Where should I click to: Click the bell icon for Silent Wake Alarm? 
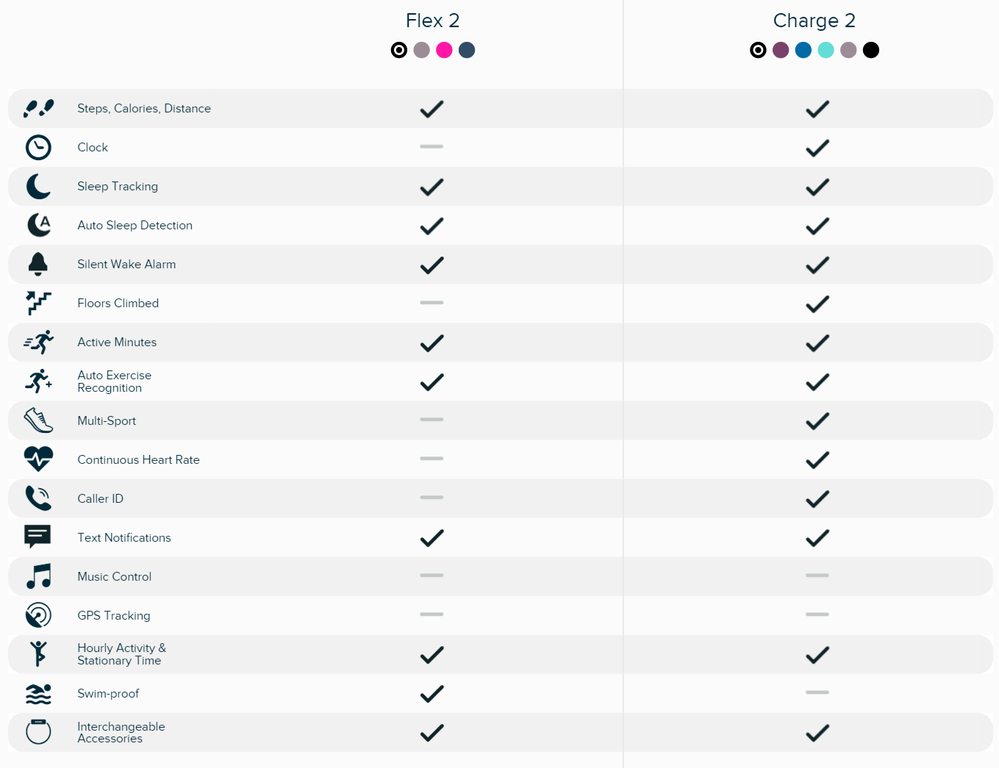38,264
